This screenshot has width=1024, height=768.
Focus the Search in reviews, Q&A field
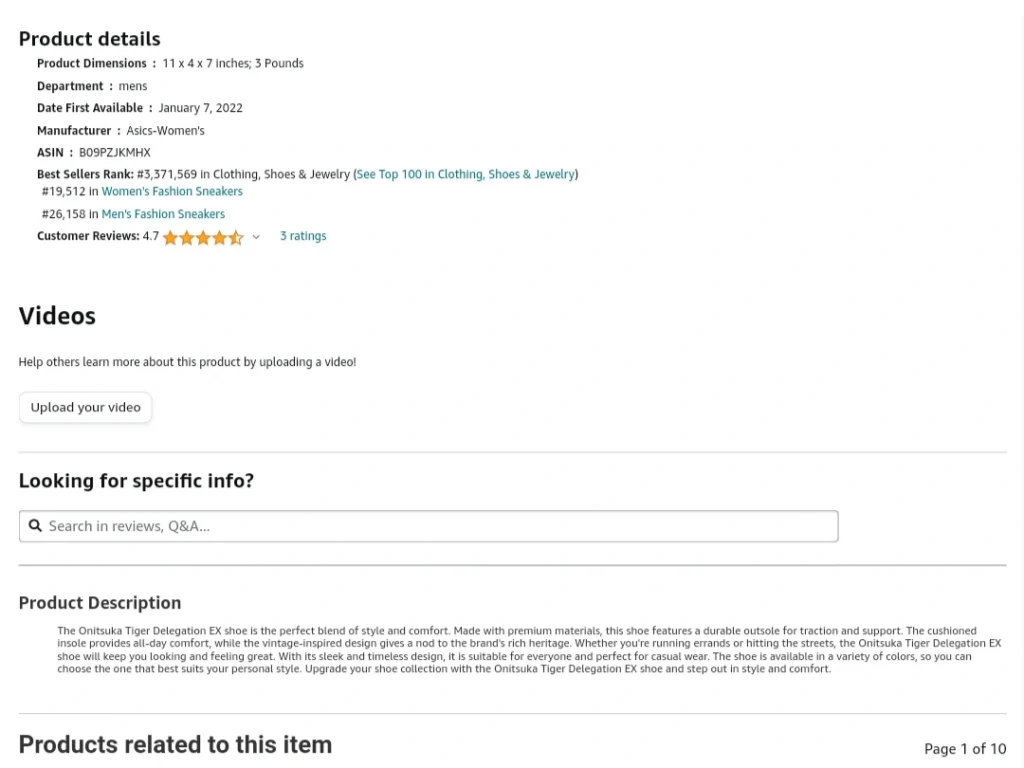pyautogui.click(x=428, y=526)
